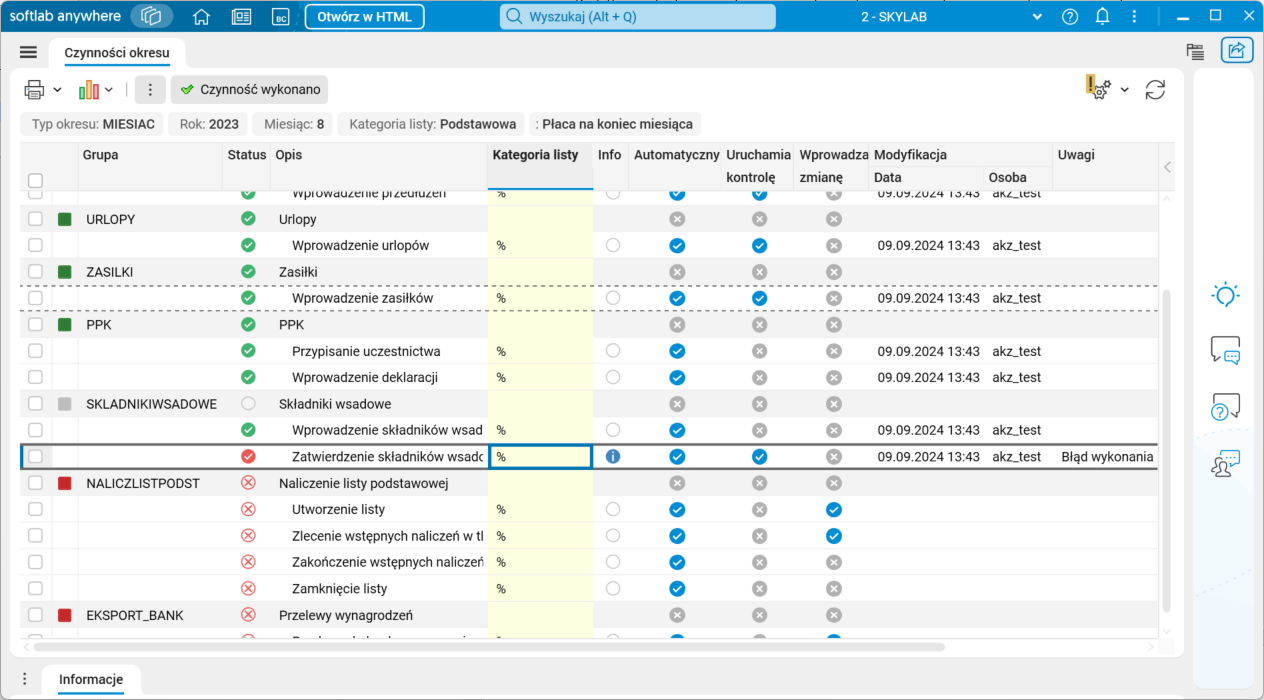
Task: Open the feedback chat icon in right sidebar
Action: click(x=1227, y=350)
